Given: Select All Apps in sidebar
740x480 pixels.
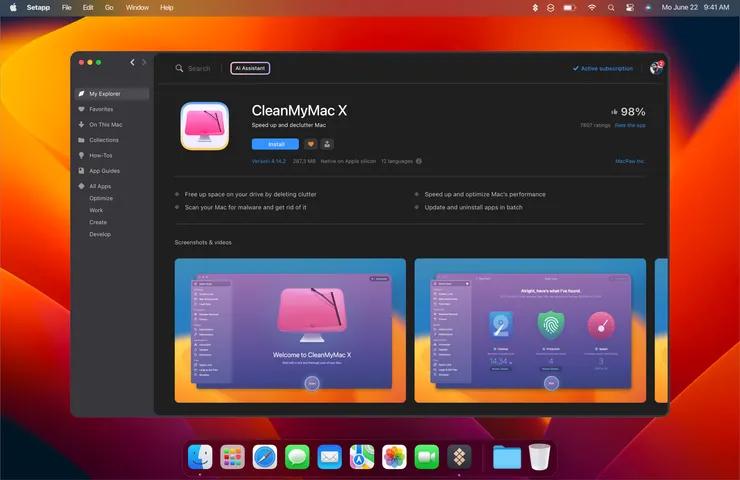Looking at the screenshot, I should click(x=100, y=186).
